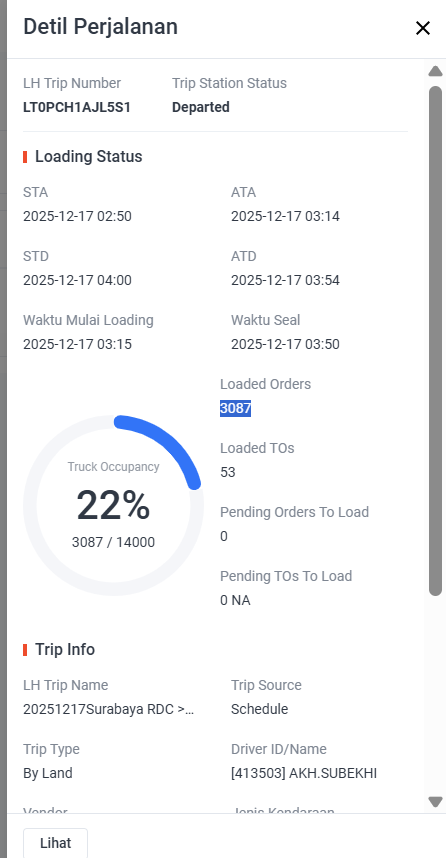Image resolution: width=446 pixels, height=858 pixels.
Task: Click the Waktu Seal timestamp value
Action: click(285, 344)
